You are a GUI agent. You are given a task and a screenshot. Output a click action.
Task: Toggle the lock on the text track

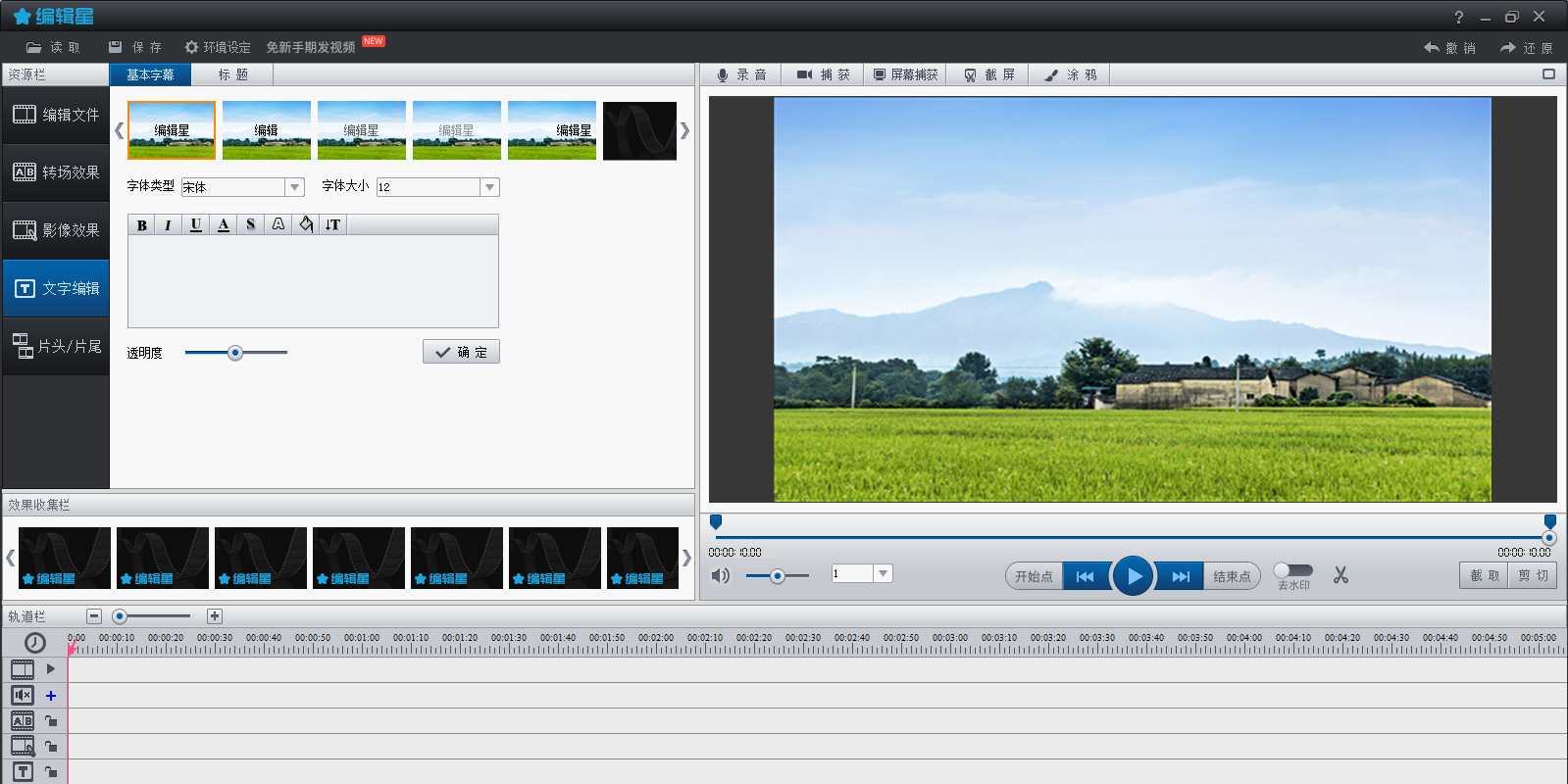point(51,772)
